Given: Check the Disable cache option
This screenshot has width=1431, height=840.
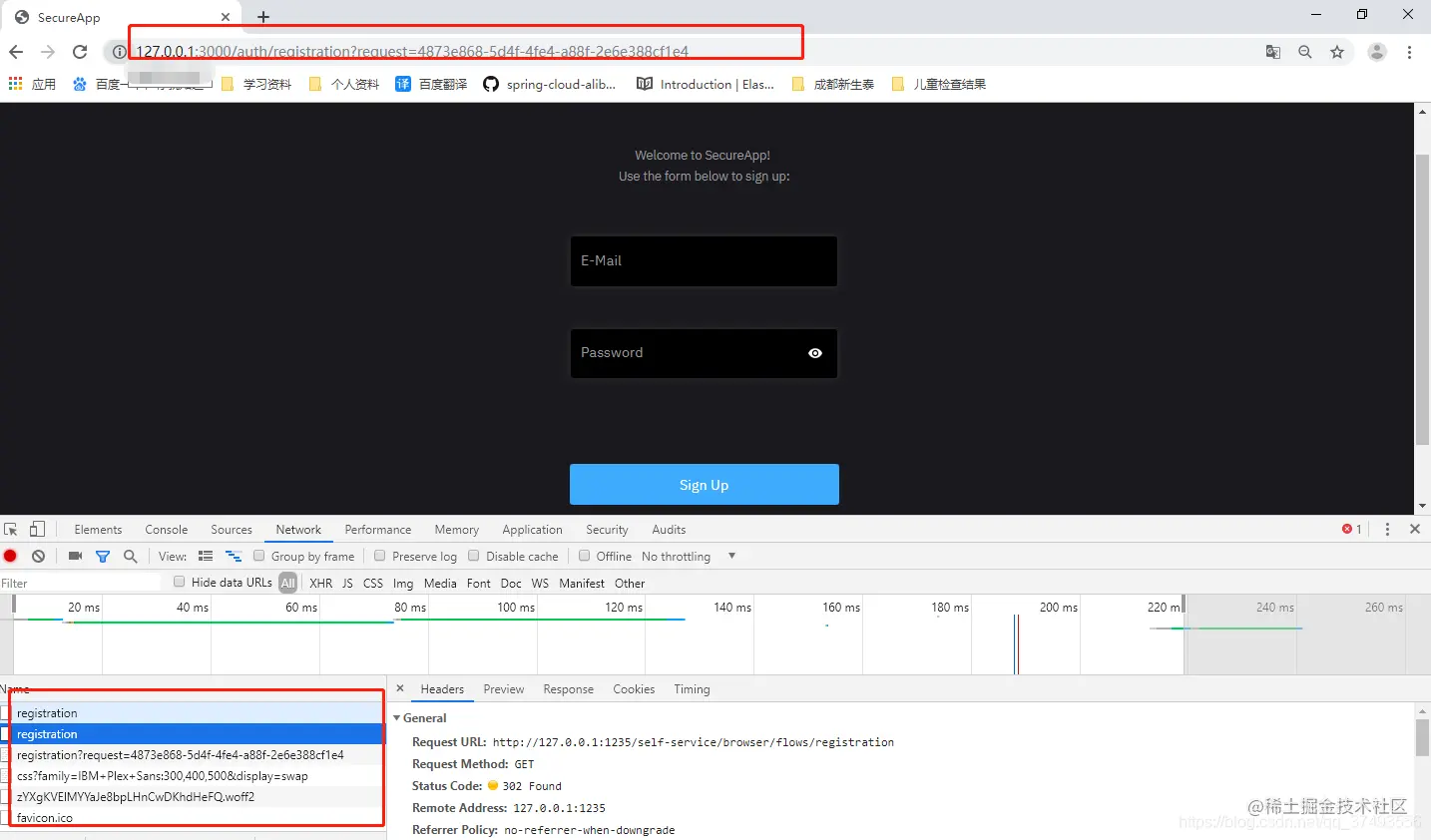Looking at the screenshot, I should click(476, 556).
